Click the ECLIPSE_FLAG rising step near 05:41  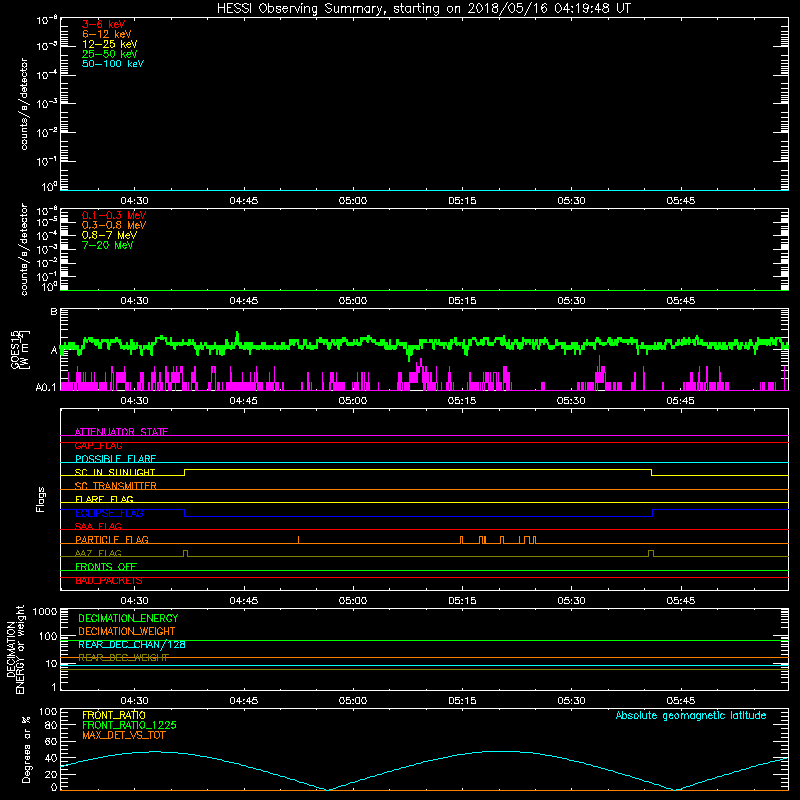point(653,513)
